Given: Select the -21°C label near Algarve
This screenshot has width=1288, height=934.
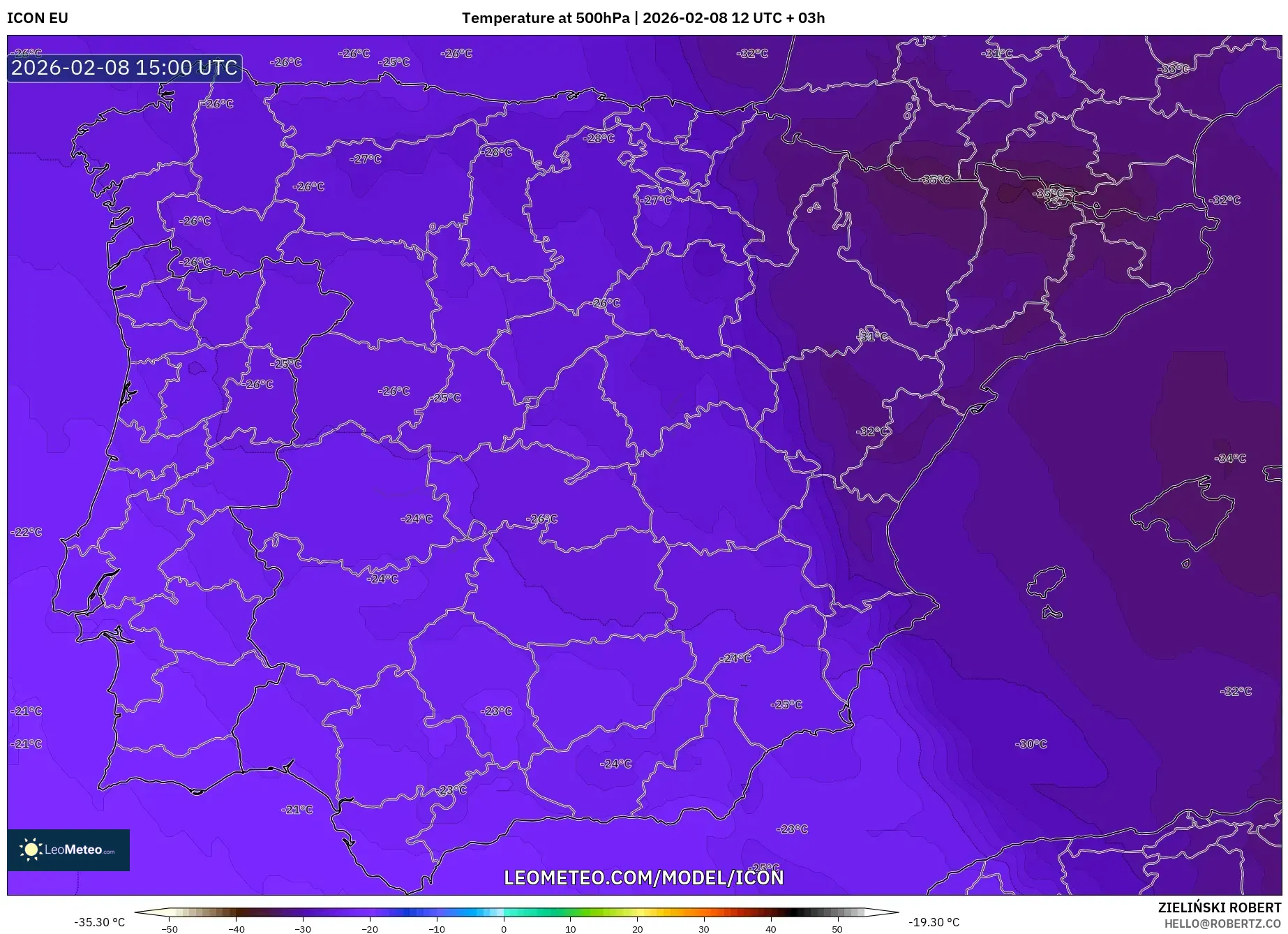Looking at the screenshot, I should click(x=295, y=810).
